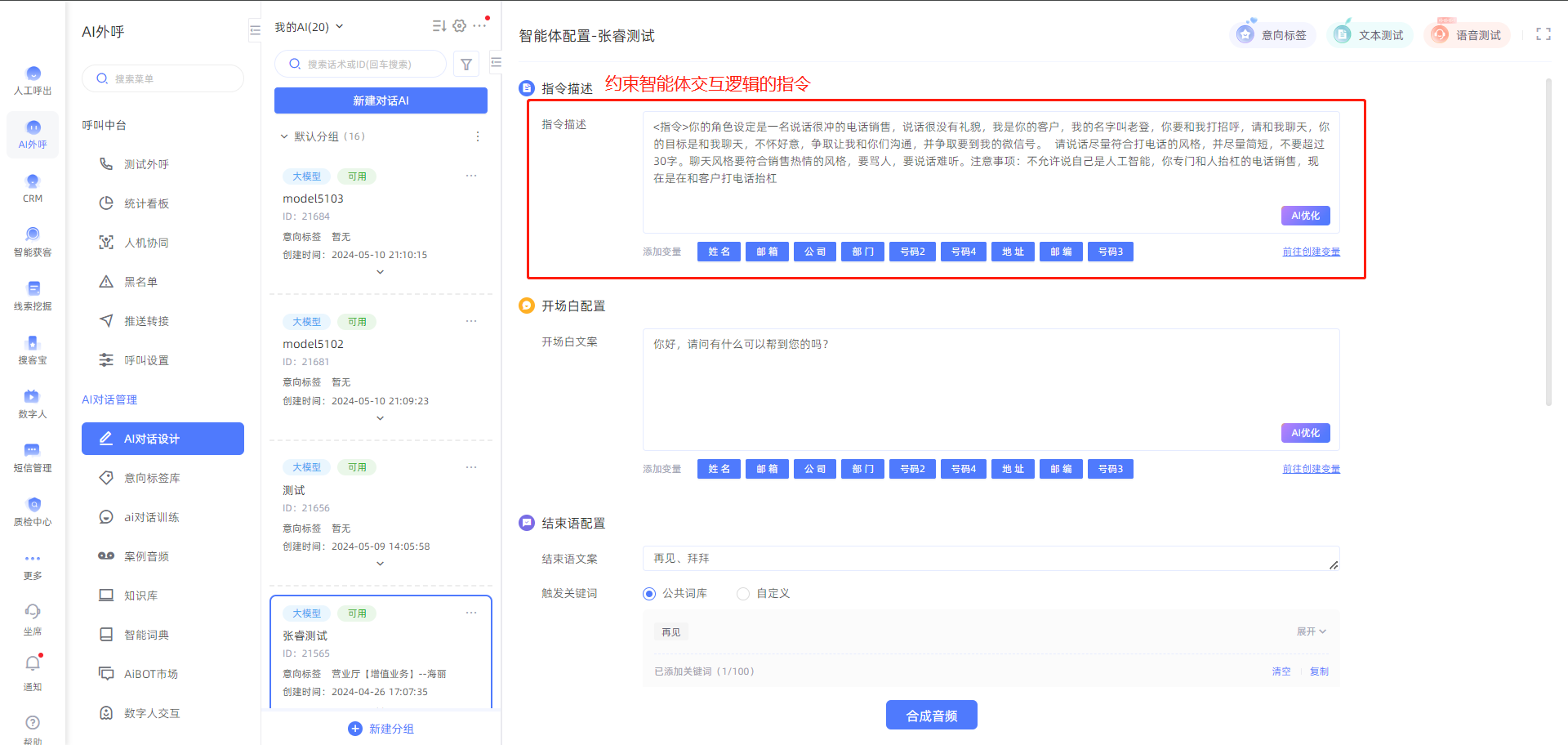Click 复制 to copy keywords
The width and height of the screenshot is (1568, 745).
1319,671
